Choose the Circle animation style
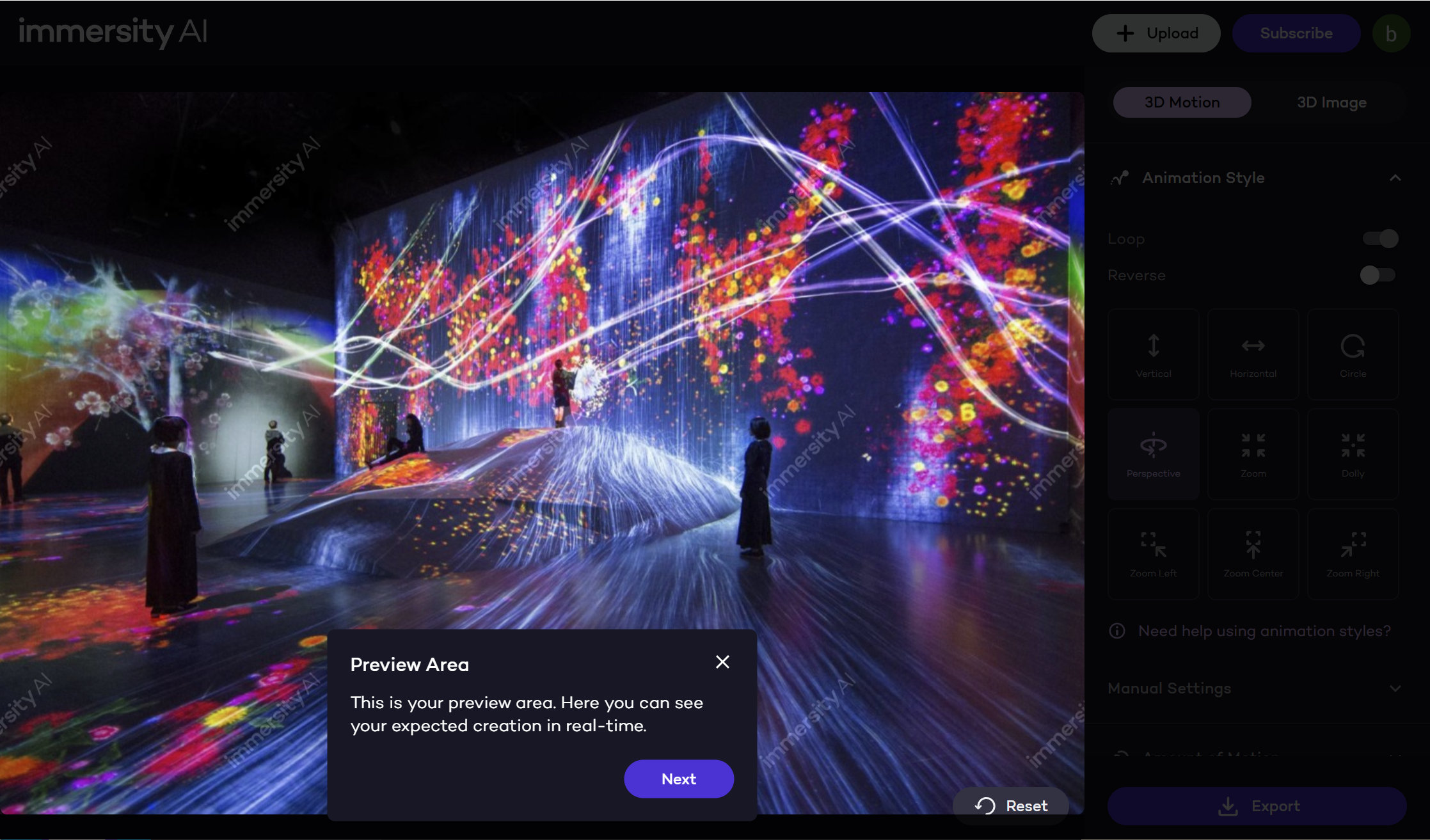Viewport: 1430px width, 840px height. click(1353, 354)
